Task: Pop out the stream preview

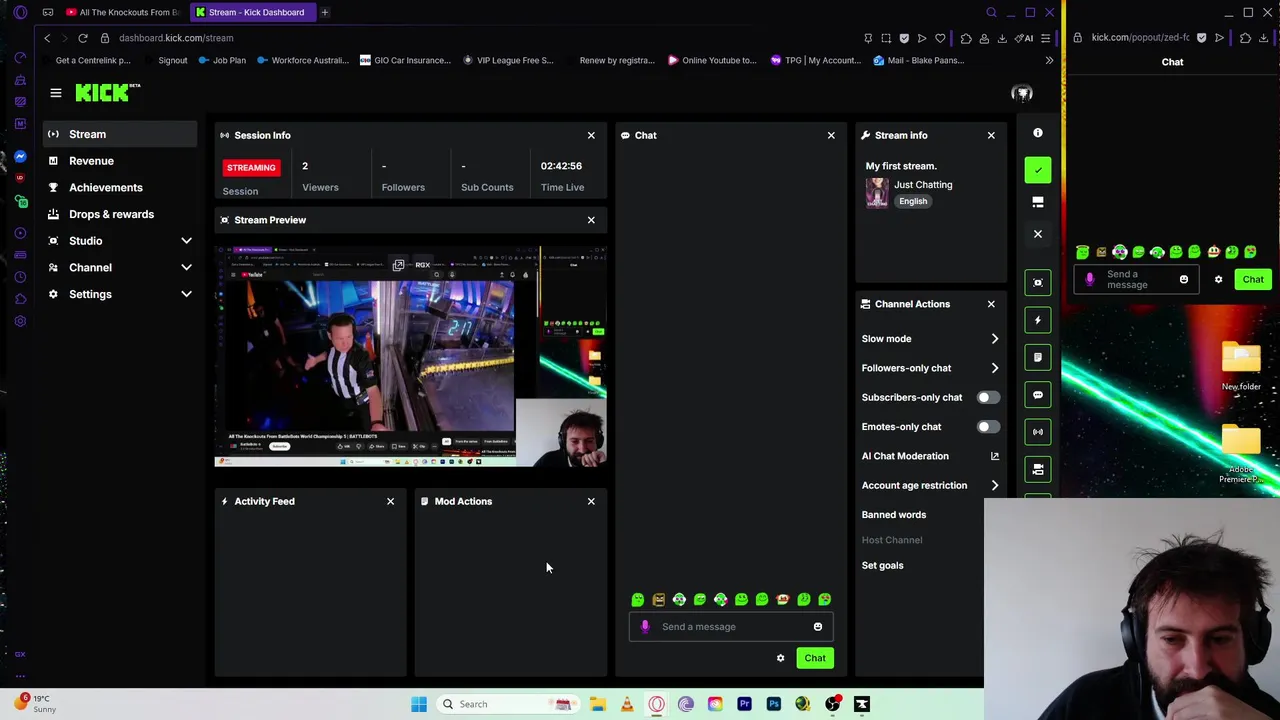Action: tap(398, 265)
